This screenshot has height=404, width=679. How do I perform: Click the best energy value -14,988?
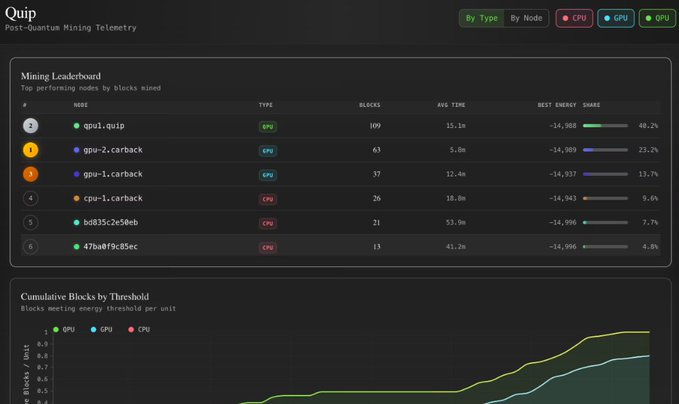point(563,126)
